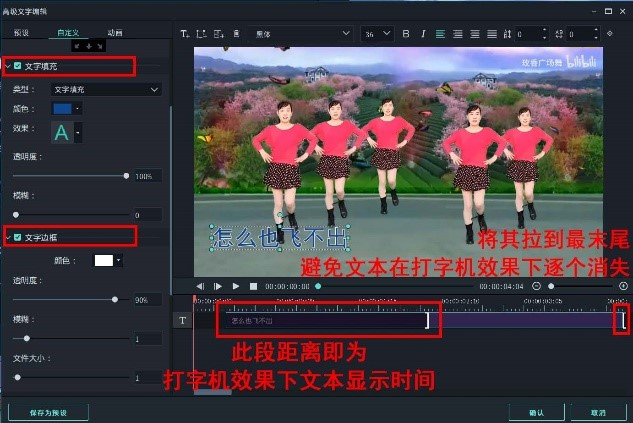
Task: Close the advanced text edit window
Action: (x=623, y=11)
